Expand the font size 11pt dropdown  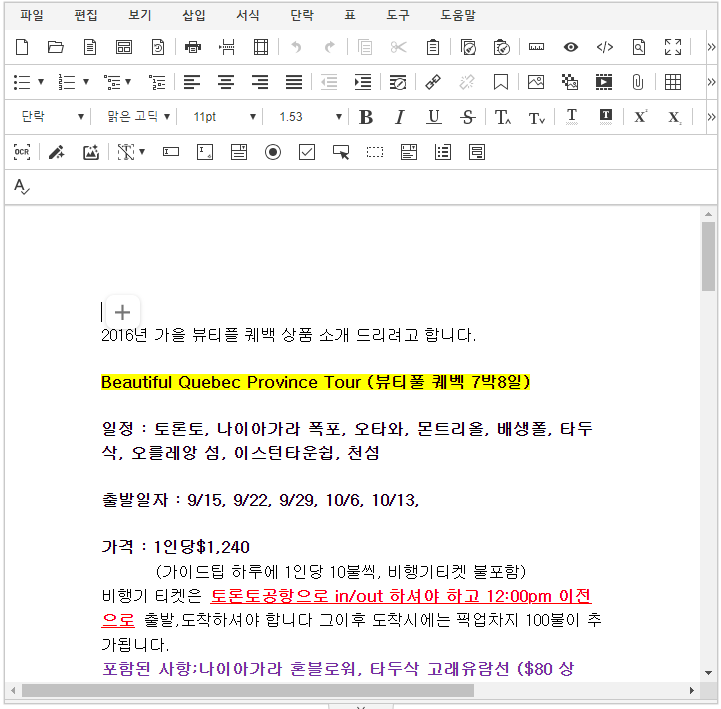pyautogui.click(x=224, y=117)
